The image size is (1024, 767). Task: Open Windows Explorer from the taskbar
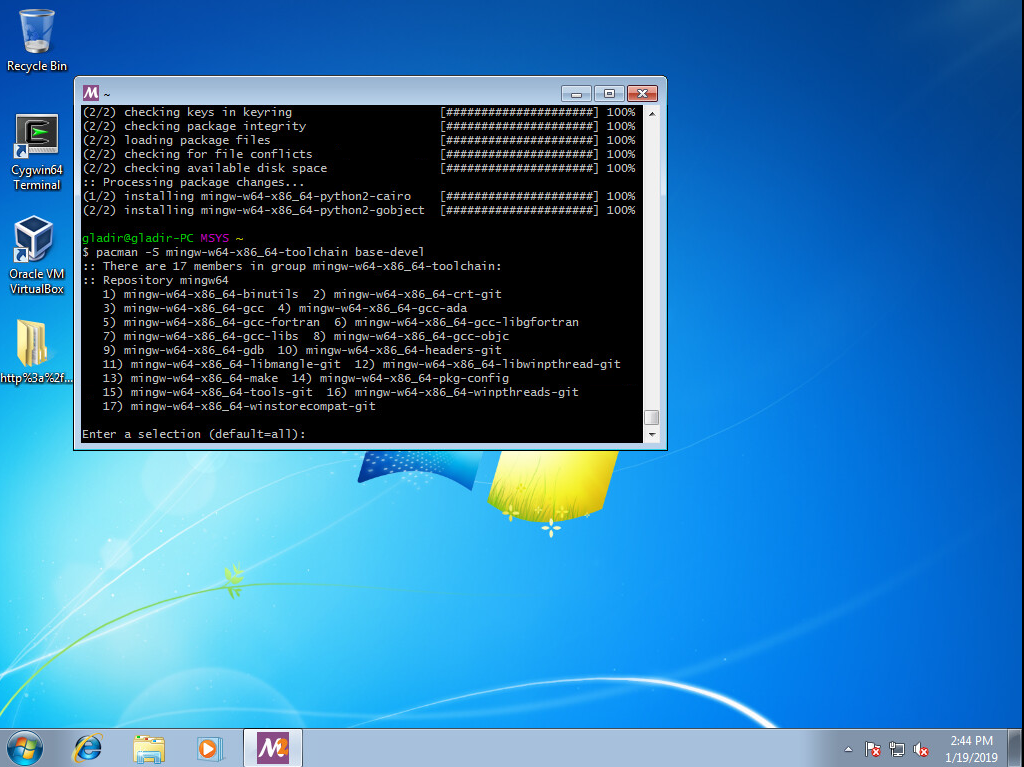(149, 747)
